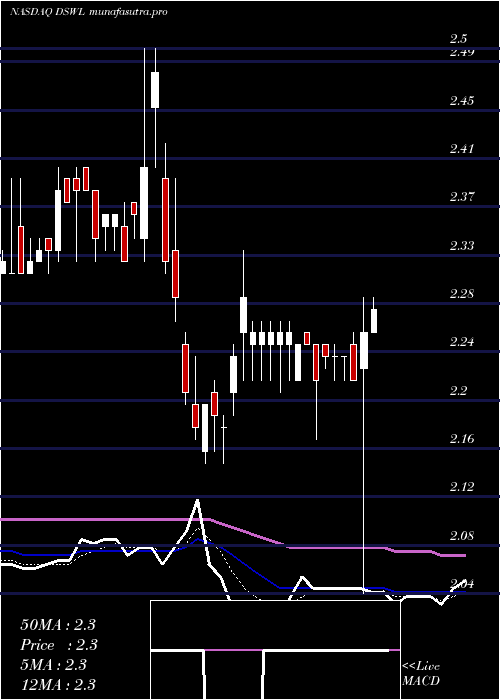Click the 2.16 price axis label
The image size is (500, 700).
point(461,439)
